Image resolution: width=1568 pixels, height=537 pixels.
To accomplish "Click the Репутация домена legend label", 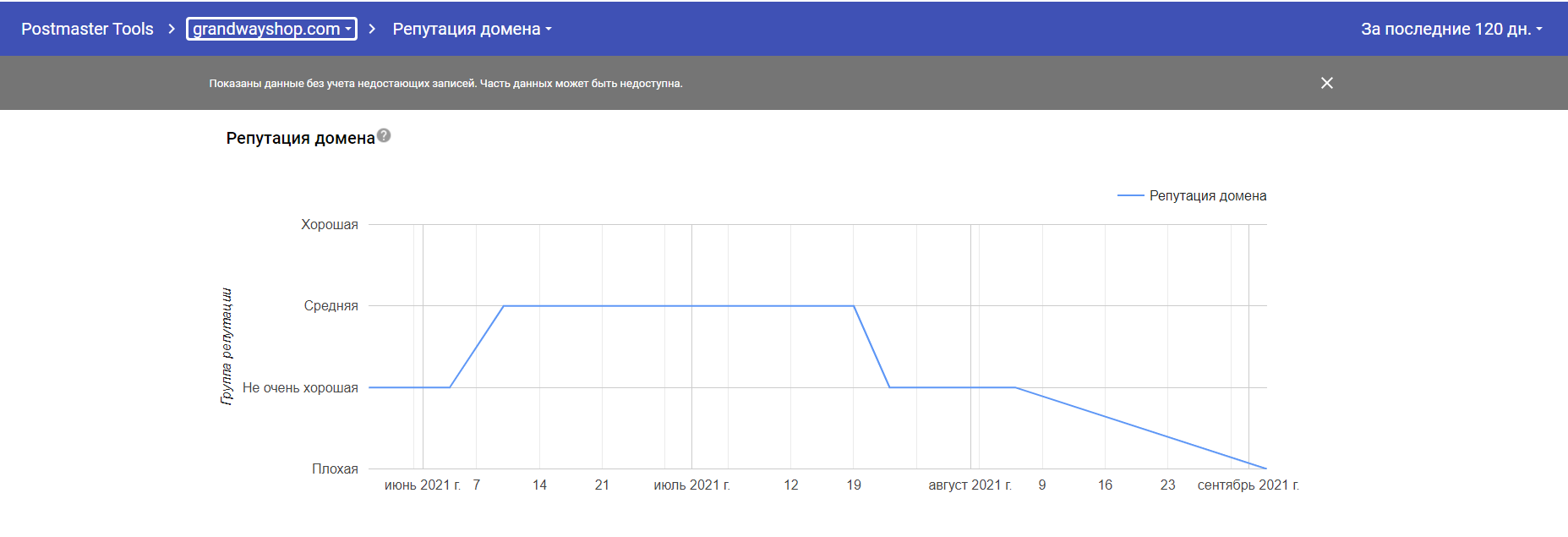I will pos(1207,195).
